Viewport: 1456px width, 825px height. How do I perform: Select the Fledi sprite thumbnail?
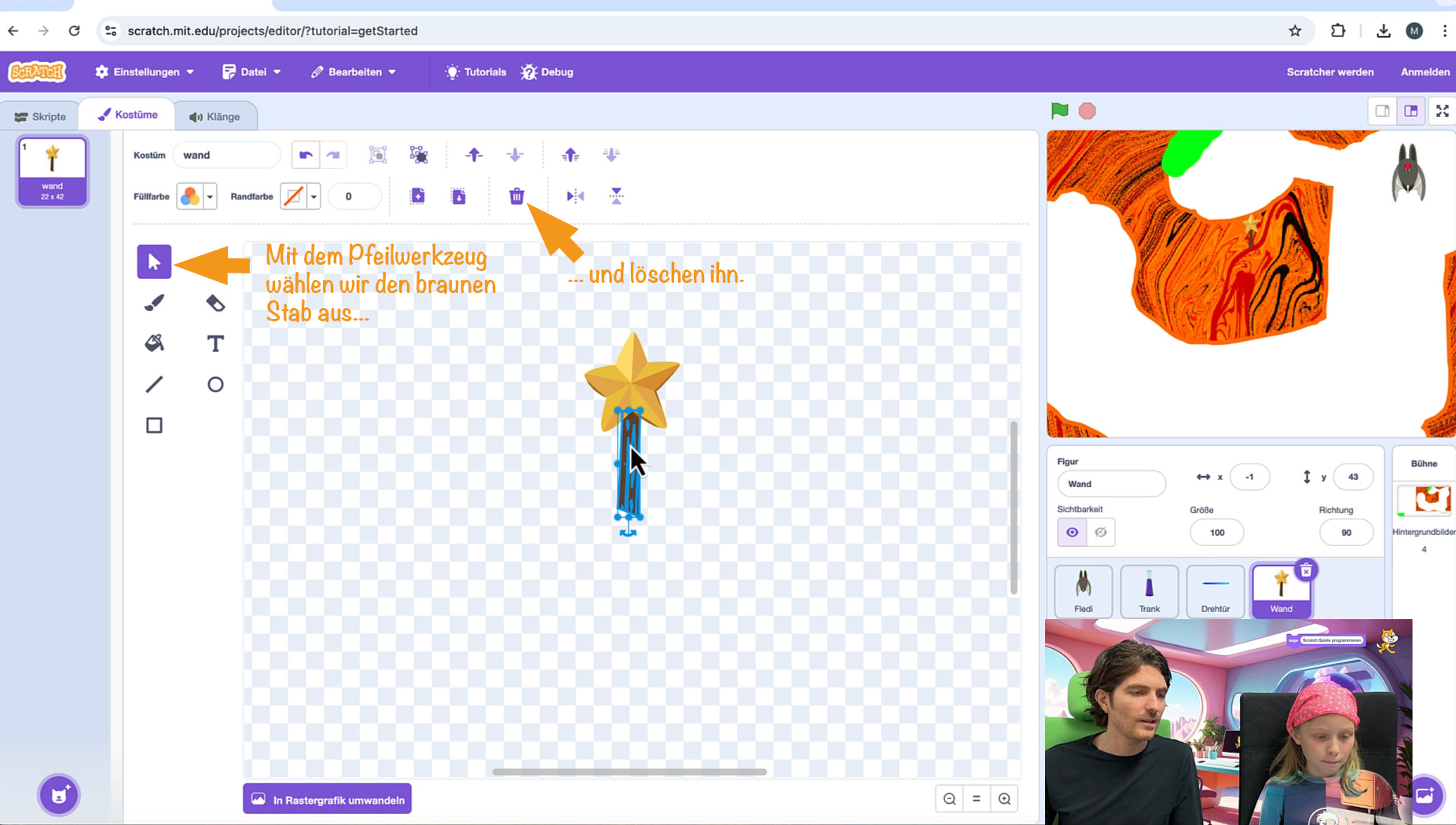[1083, 591]
